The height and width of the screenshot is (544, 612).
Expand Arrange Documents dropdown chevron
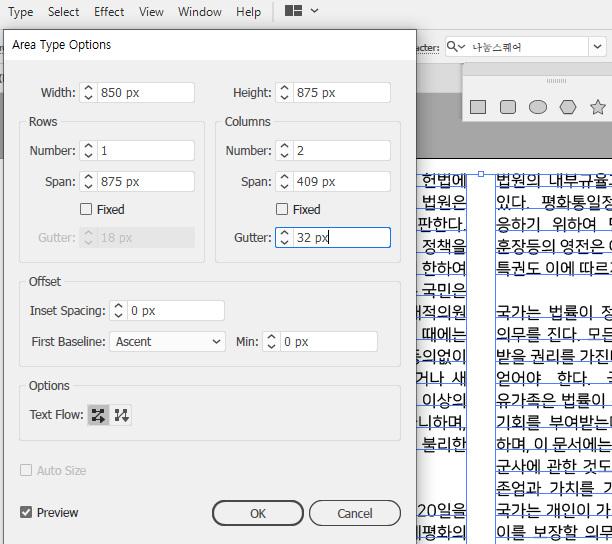point(314,11)
